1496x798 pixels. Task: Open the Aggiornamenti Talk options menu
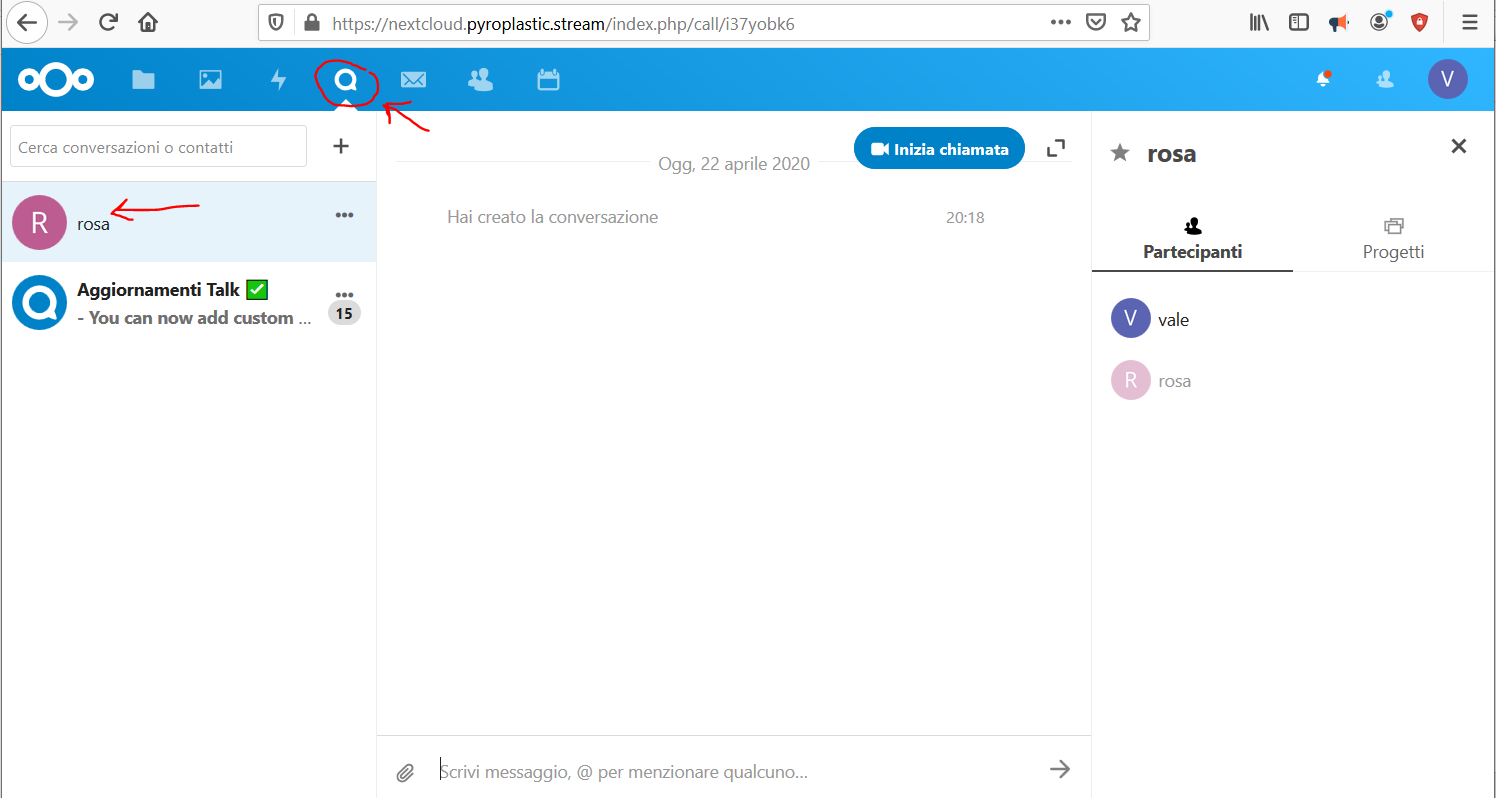(x=344, y=294)
